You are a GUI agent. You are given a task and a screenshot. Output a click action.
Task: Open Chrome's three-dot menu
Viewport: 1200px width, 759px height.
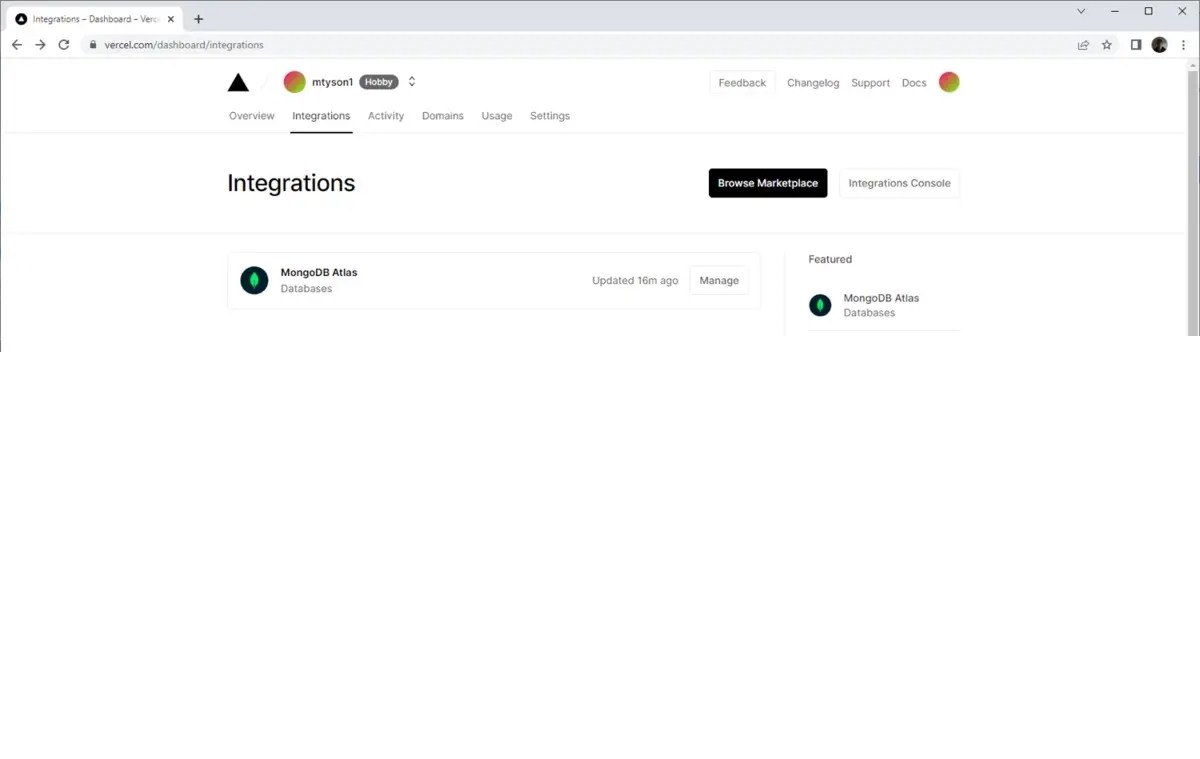click(x=1183, y=45)
